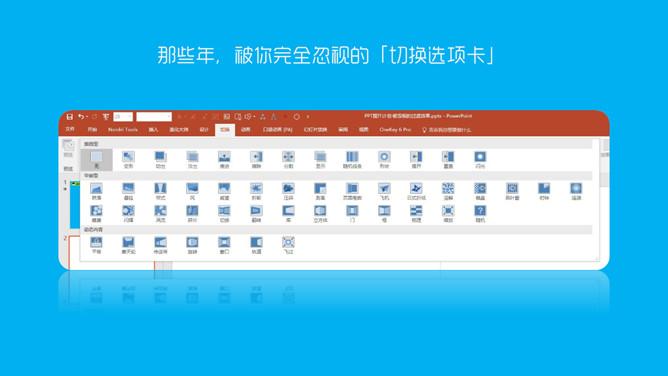This screenshot has width=668, height=376.
Task: Pick the None (无) transition option
Action: point(97,160)
